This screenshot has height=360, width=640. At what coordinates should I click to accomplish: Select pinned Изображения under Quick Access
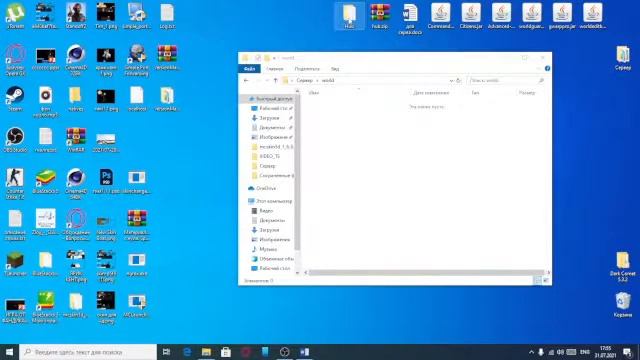272,137
